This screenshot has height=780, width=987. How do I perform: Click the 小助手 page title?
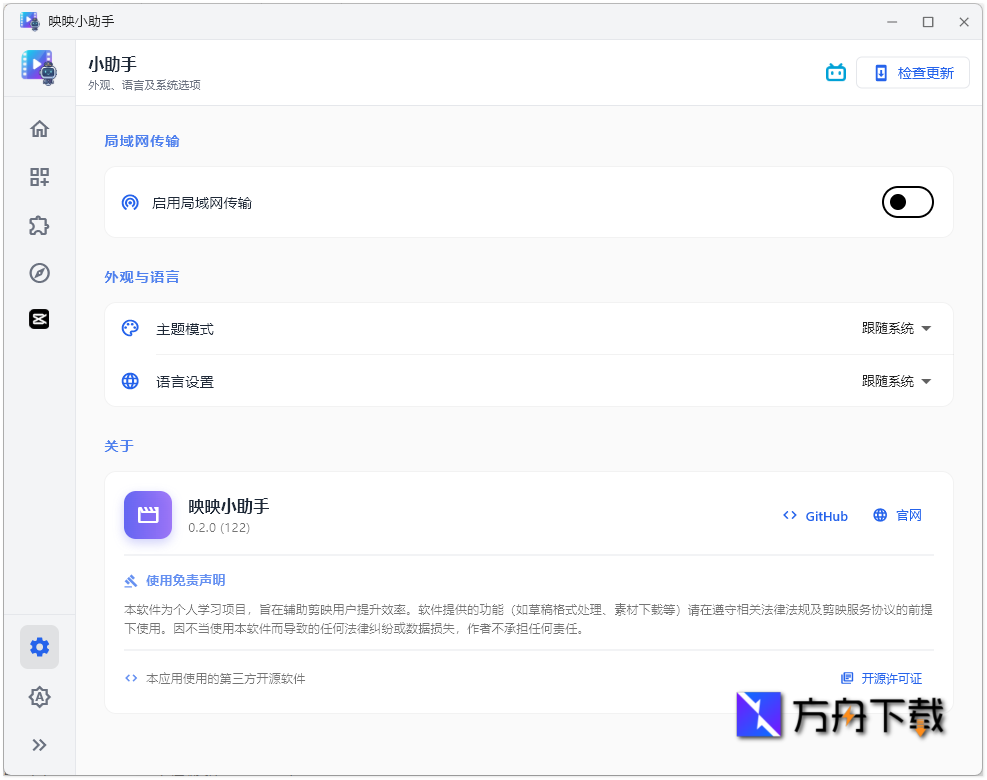[x=113, y=64]
